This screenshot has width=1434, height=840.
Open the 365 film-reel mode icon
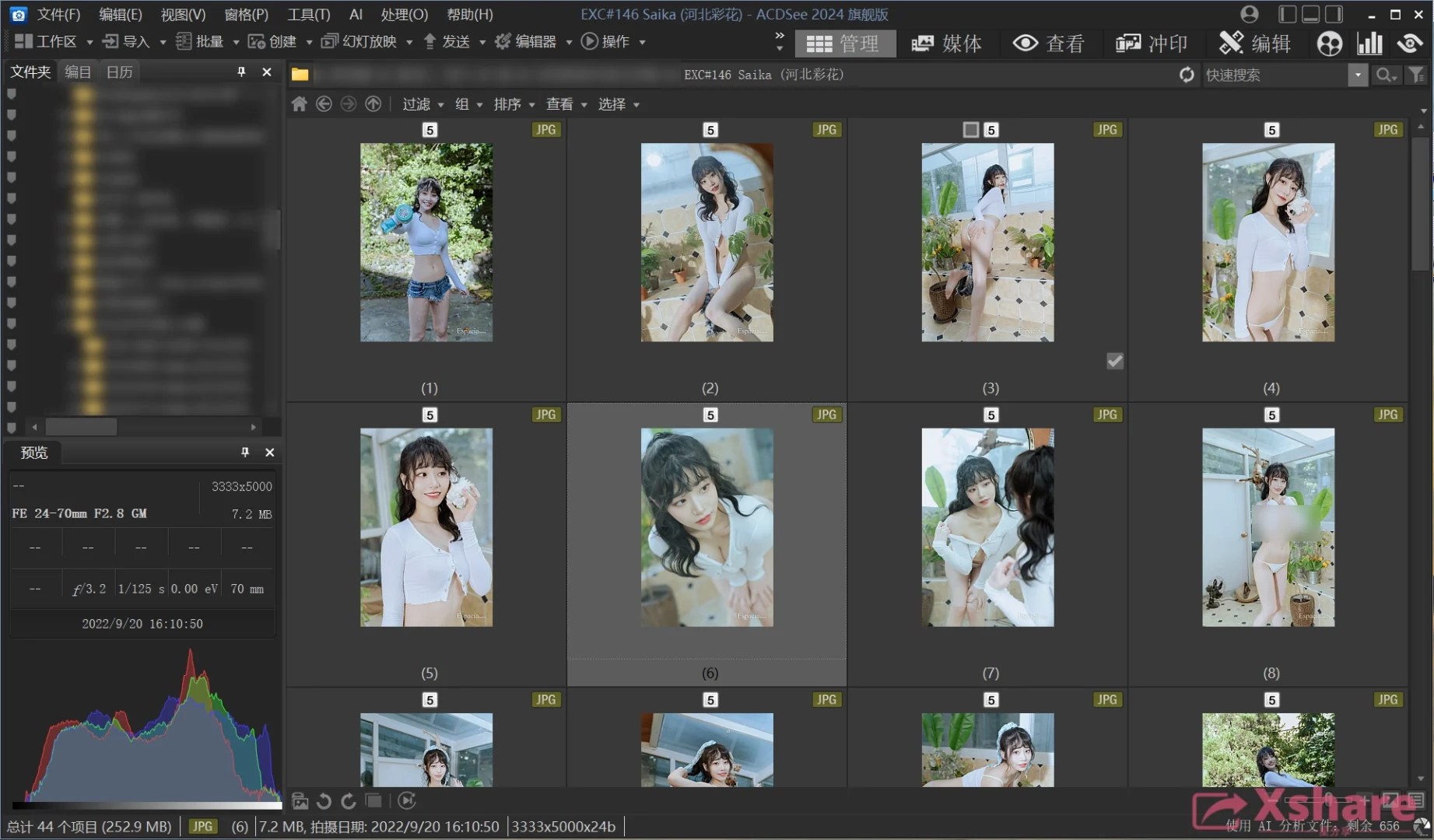[1330, 44]
